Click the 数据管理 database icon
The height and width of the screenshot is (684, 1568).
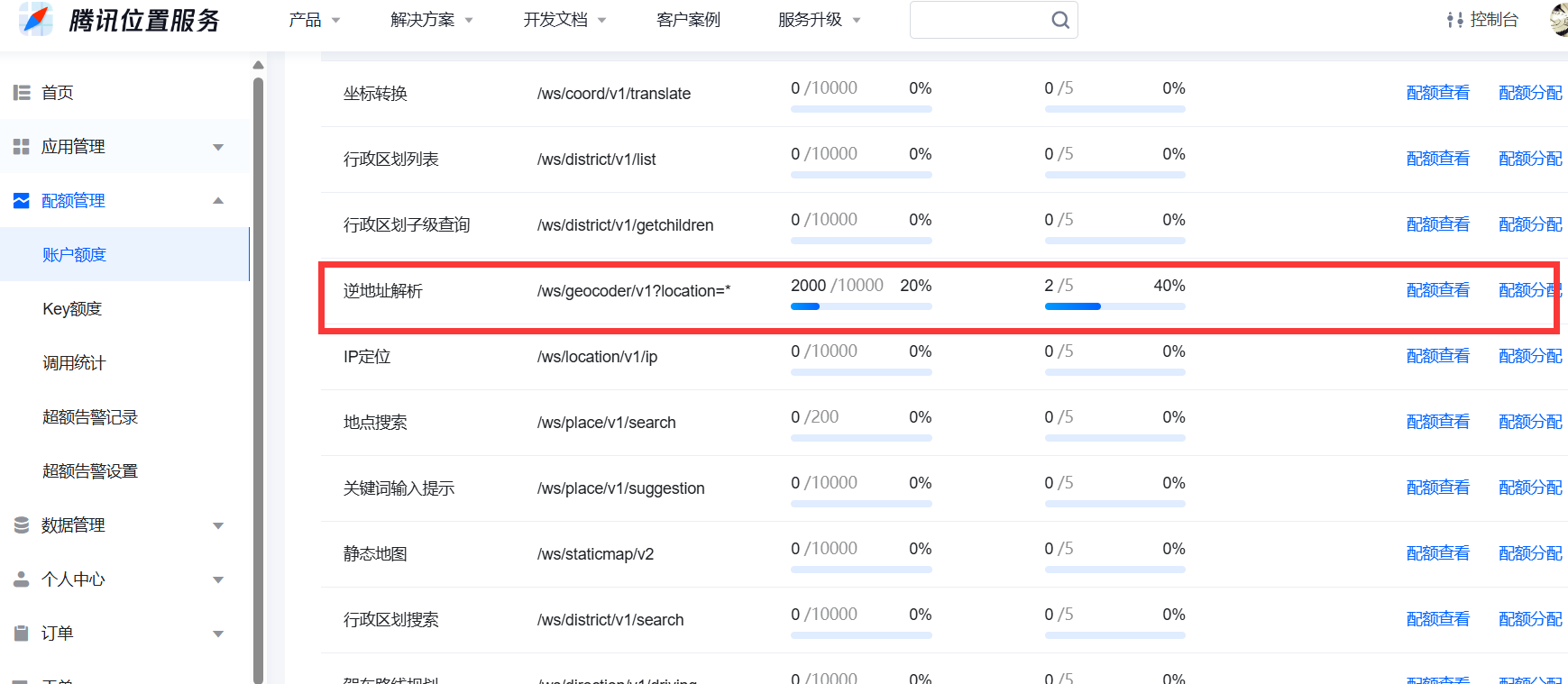(x=22, y=525)
